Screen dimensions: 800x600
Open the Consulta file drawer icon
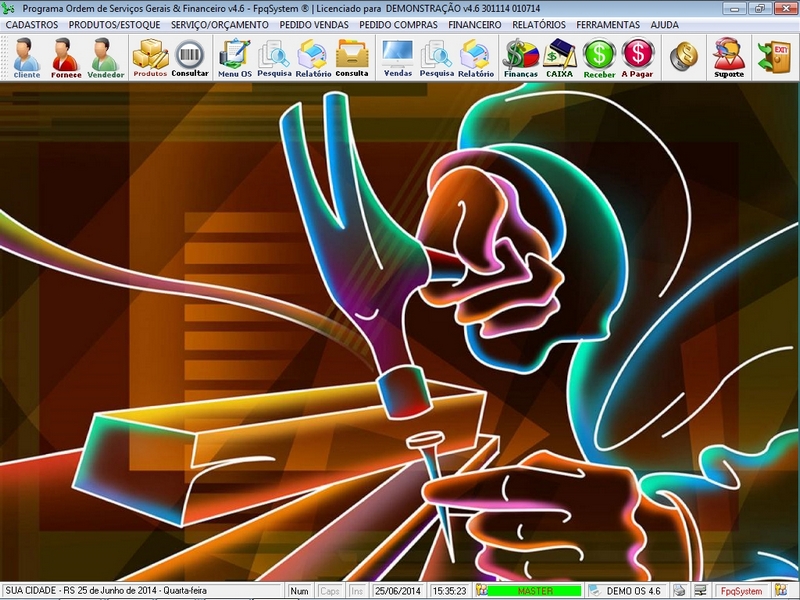pos(352,57)
